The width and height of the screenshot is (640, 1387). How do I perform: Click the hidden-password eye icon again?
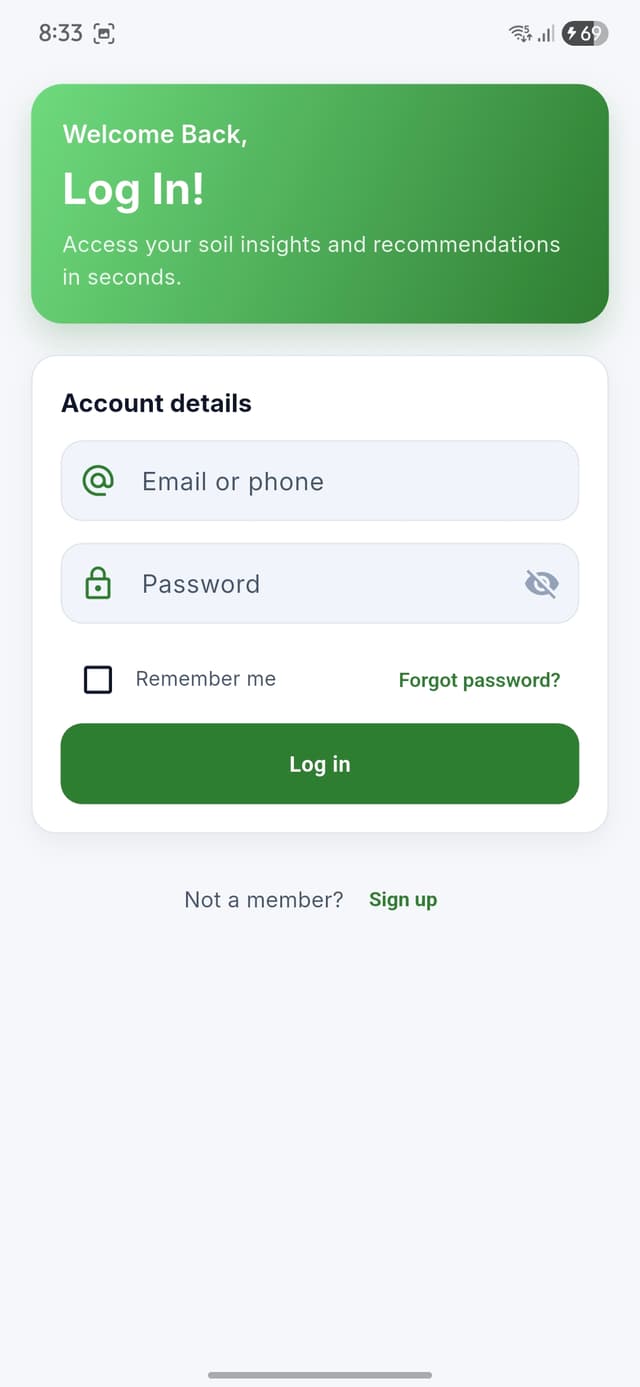[541, 583]
